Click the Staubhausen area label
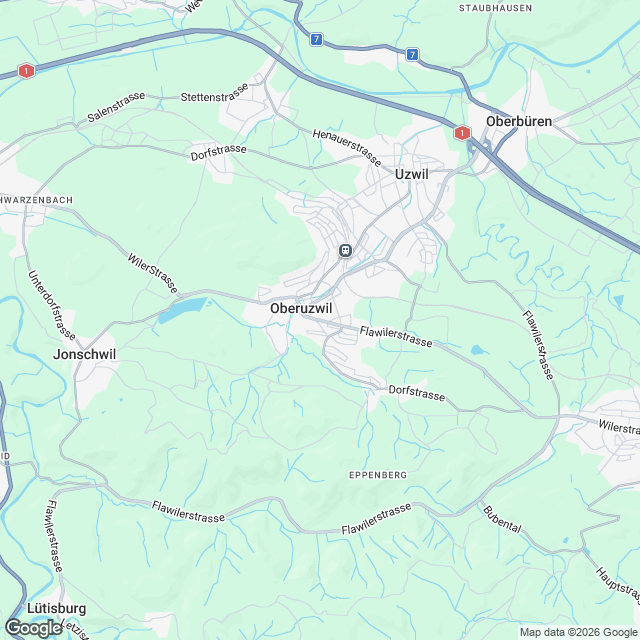This screenshot has width=640, height=640. point(496,8)
